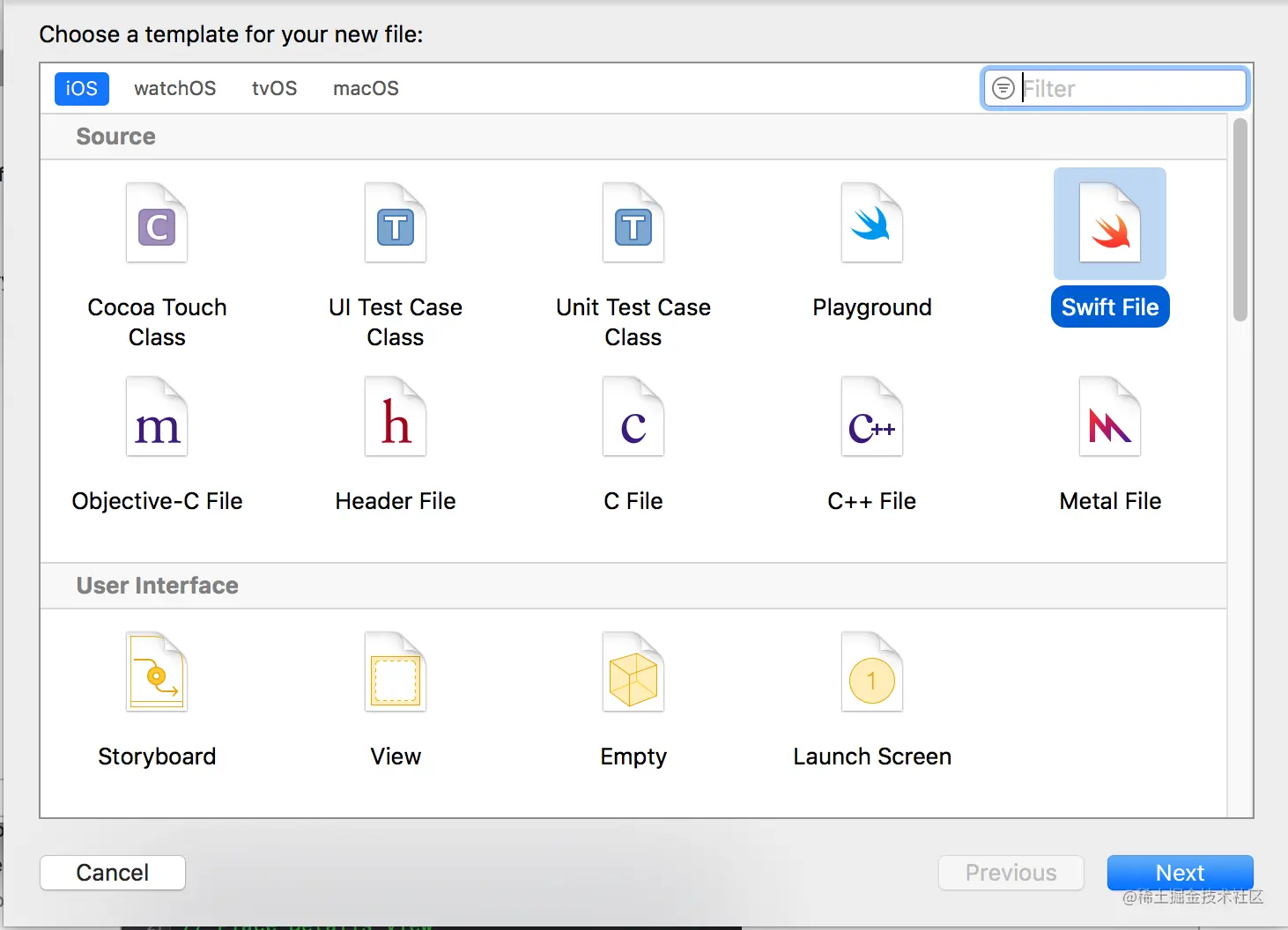
Task: Switch to the watchOS tab
Action: [174, 88]
